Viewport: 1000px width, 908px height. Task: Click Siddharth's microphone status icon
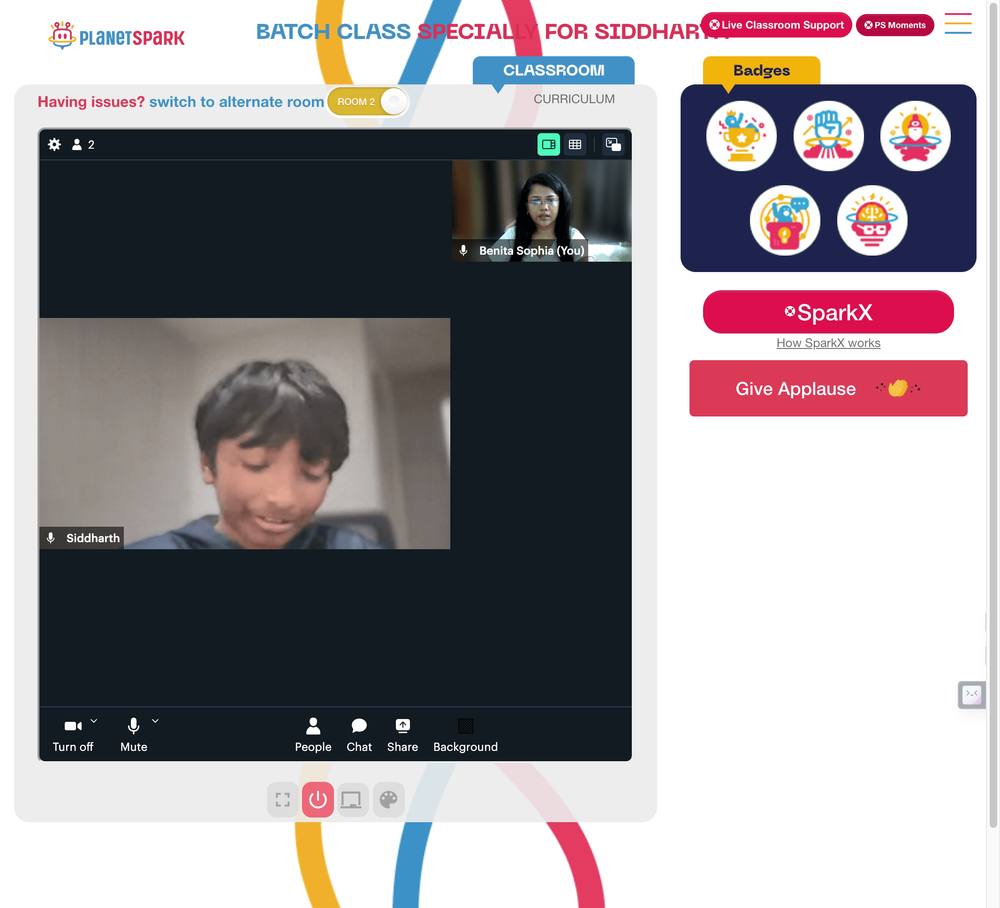pyautogui.click(x=51, y=538)
